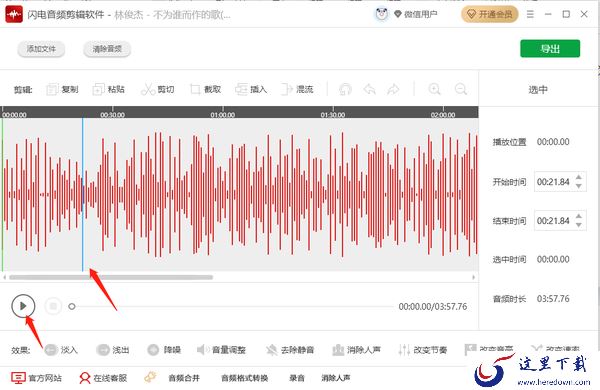Apply the Fade Out (淡出) effect
The image size is (600, 390).
[x=113, y=350]
